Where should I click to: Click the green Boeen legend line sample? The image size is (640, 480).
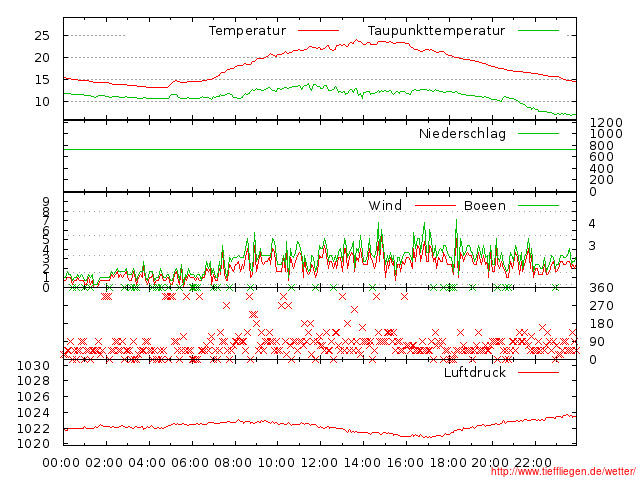pos(538,205)
